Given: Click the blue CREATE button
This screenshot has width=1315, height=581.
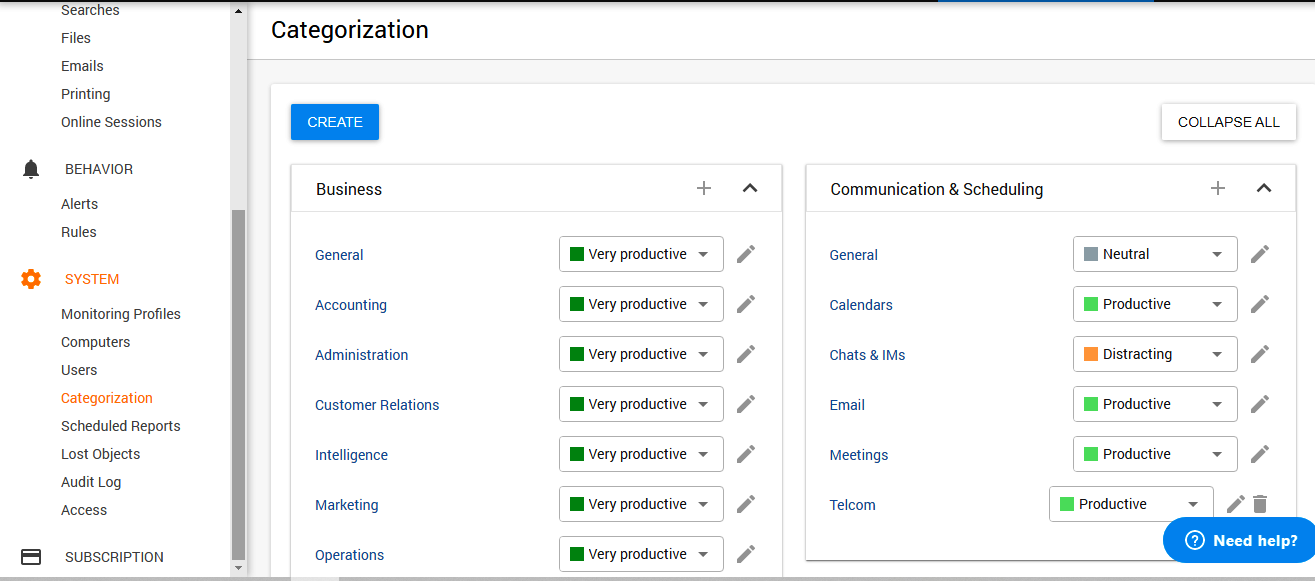Looking at the screenshot, I should 335,122.
